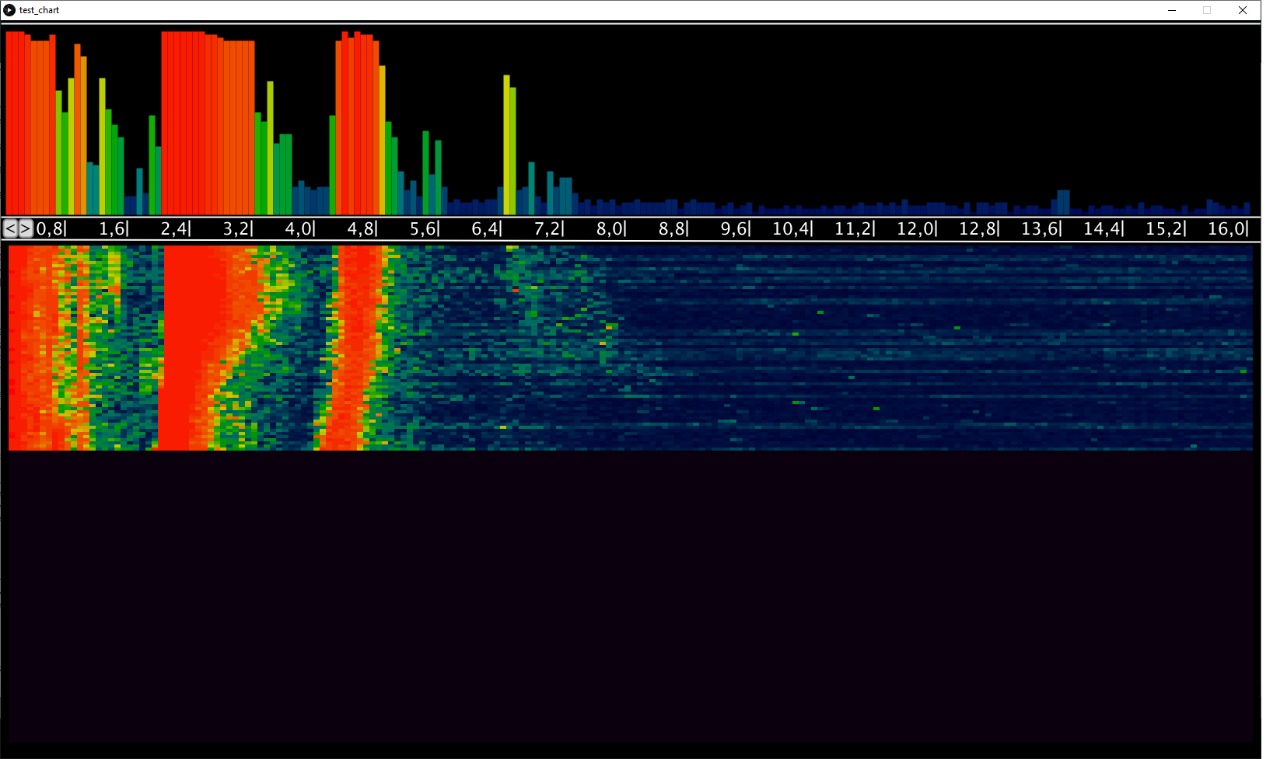
Task: Click the 13,6 axis tick label
Action: pos(1040,229)
